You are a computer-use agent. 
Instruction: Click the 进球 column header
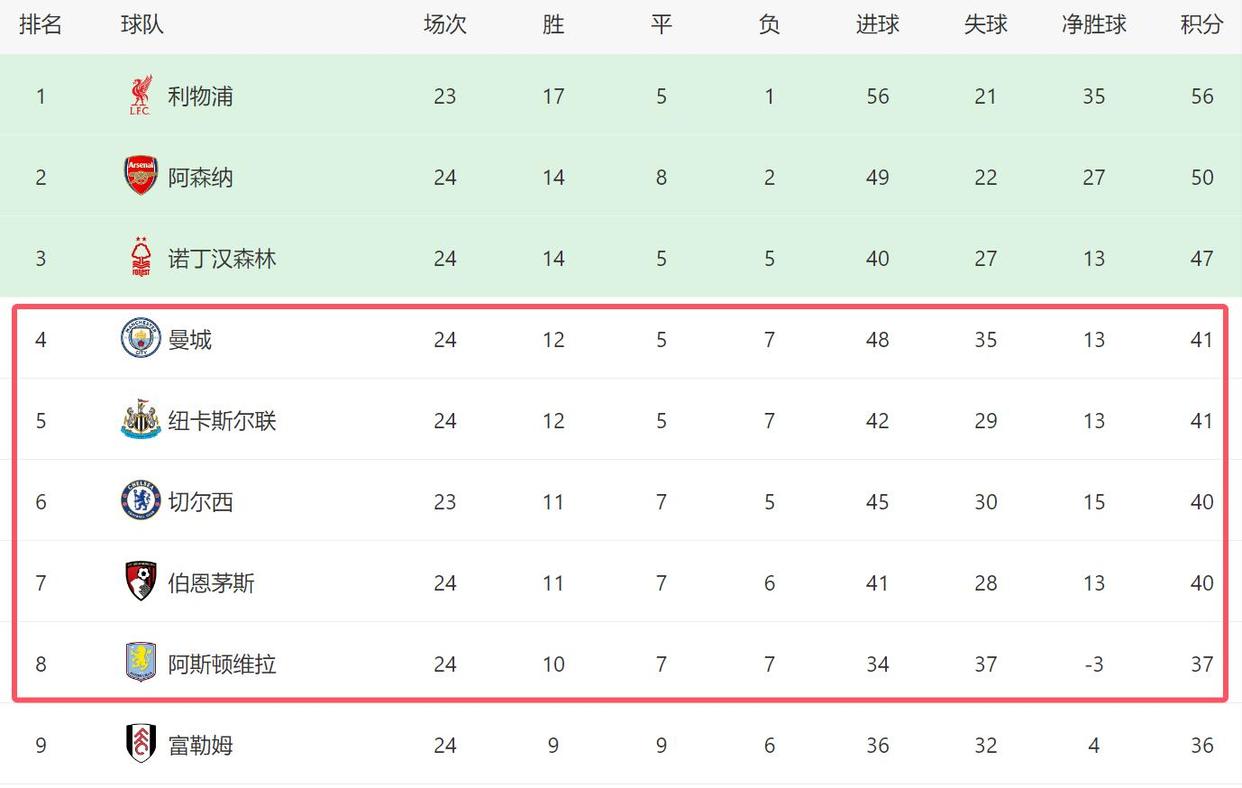point(877,25)
